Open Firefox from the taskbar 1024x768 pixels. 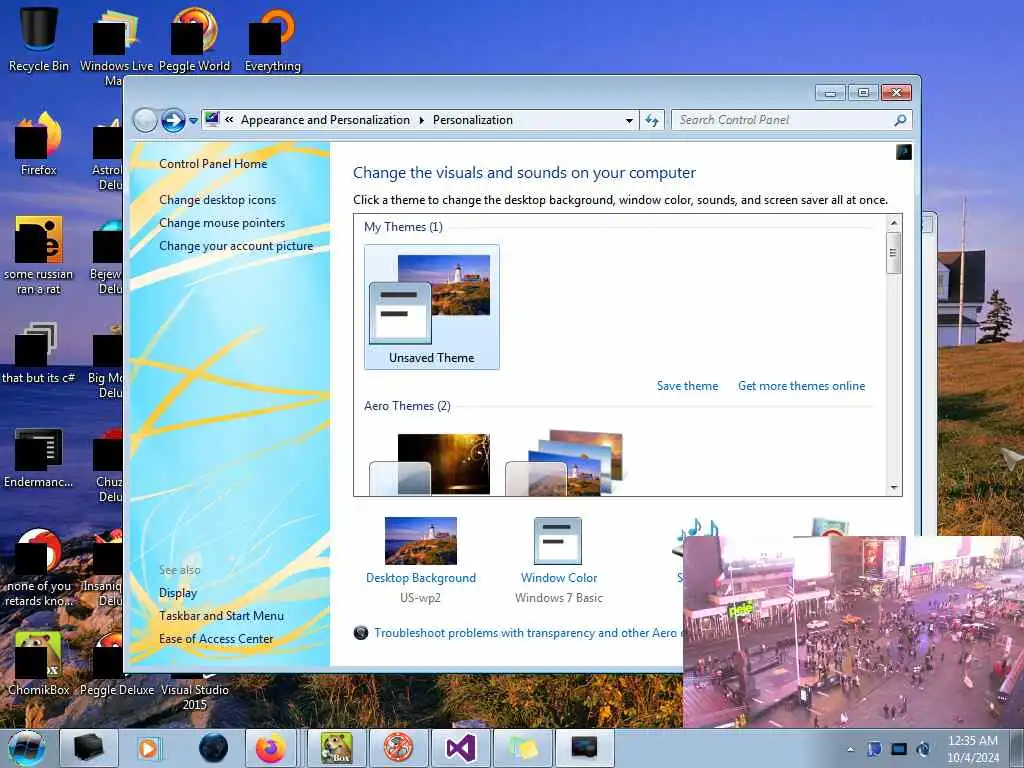pos(270,748)
